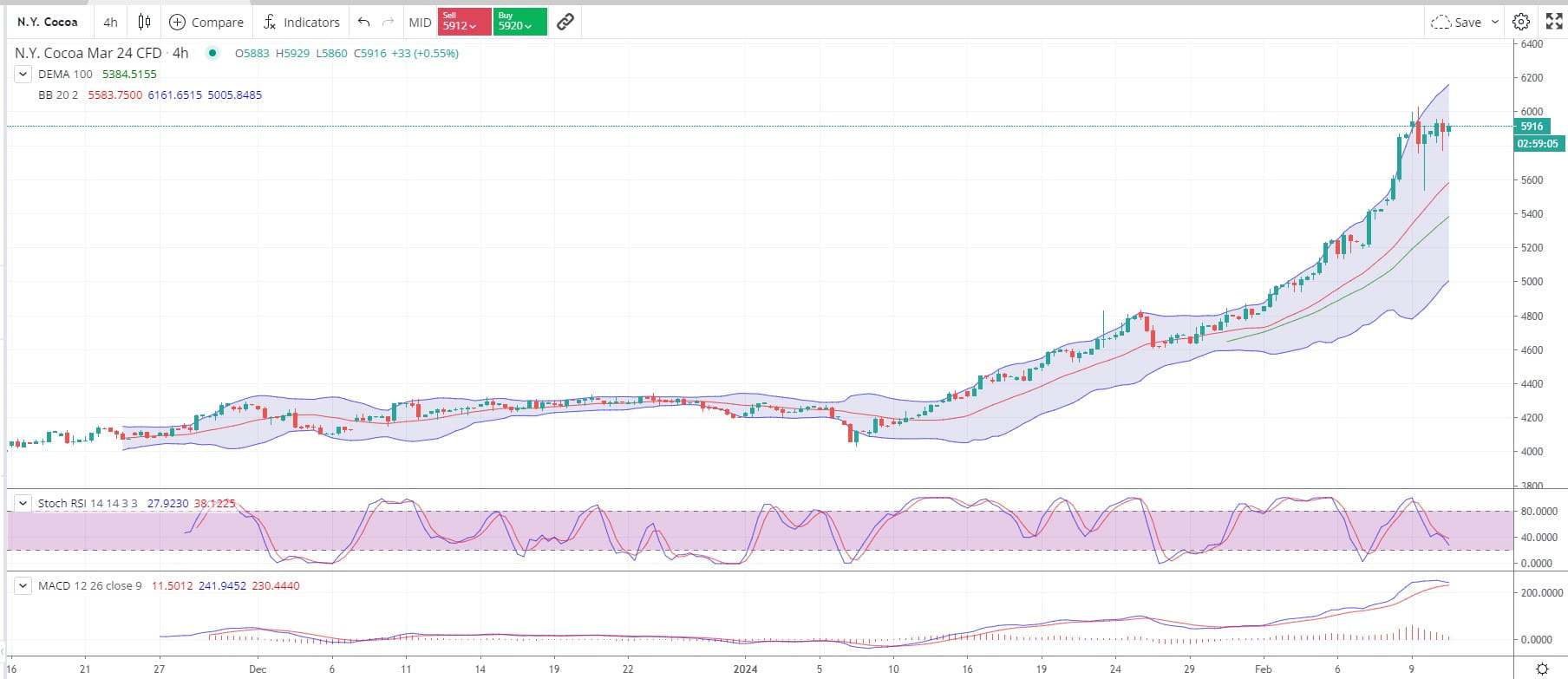The height and width of the screenshot is (679, 1568).
Task: Click the Sell 5912 button
Action: pyautogui.click(x=464, y=22)
